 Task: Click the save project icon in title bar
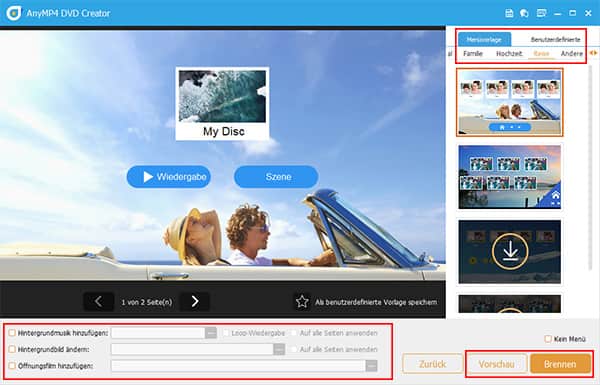[x=509, y=13]
